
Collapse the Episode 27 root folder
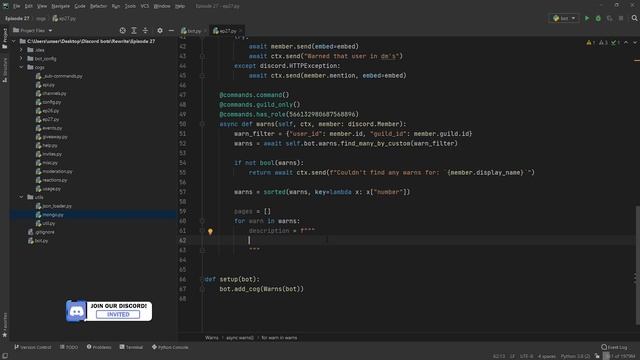(14, 41)
